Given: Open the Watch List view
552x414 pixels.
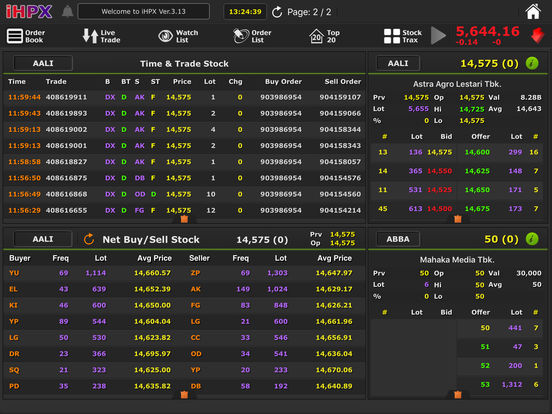Looking at the screenshot, I should pos(178,36).
